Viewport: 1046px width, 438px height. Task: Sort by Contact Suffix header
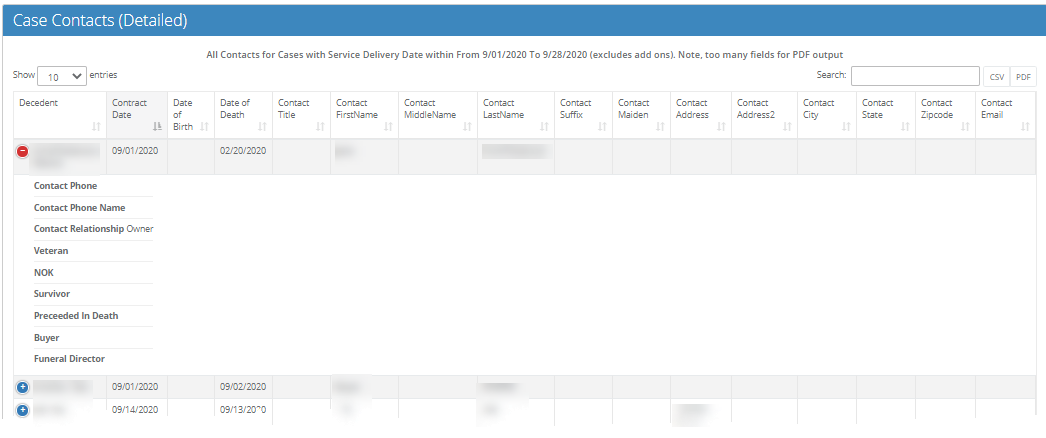[x=582, y=114]
